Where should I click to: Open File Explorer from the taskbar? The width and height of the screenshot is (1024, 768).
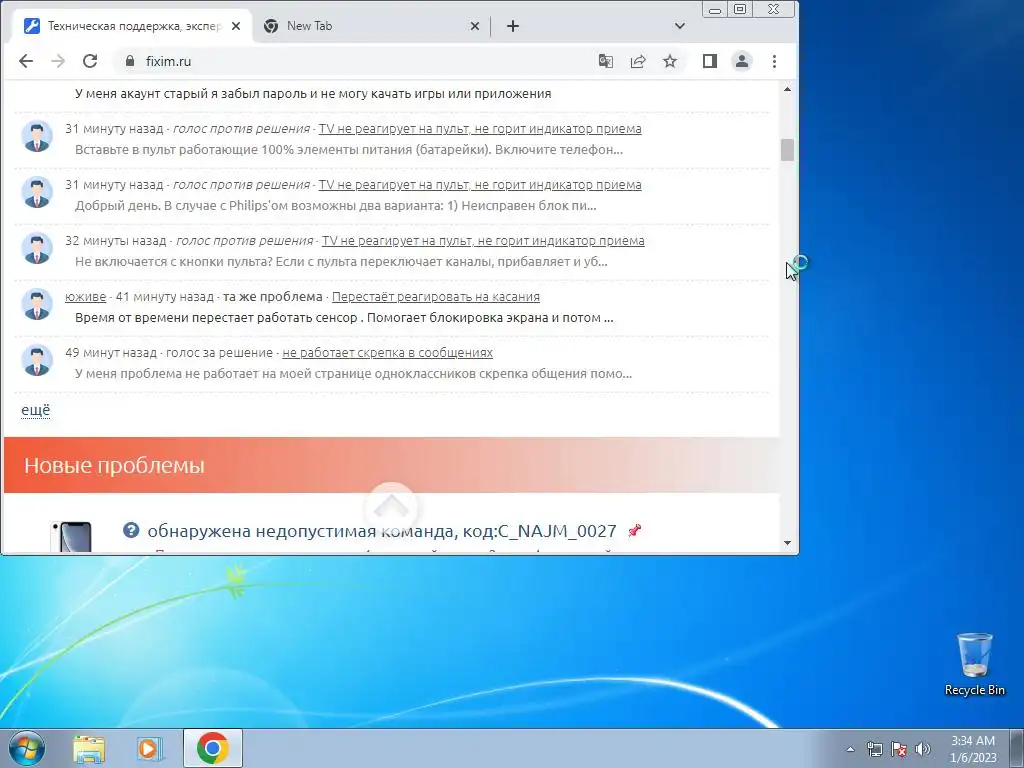click(89, 748)
